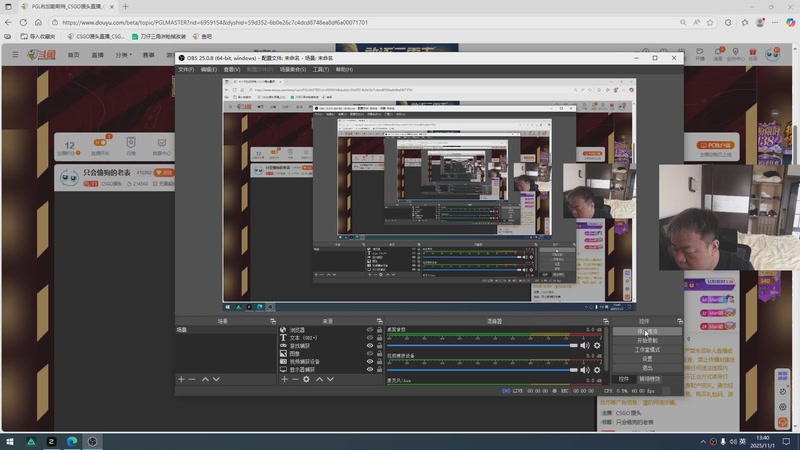The image size is (800, 450).
Task: Remove the selected scene with the minus icon
Action: (x=192, y=379)
